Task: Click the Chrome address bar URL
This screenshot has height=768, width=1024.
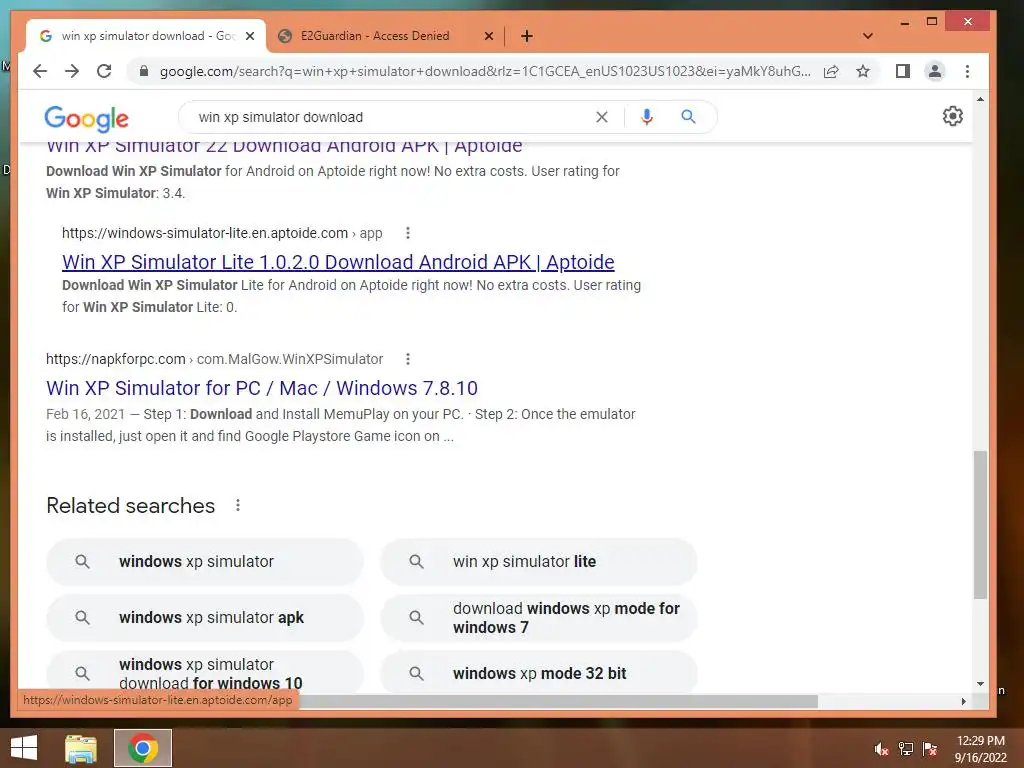Action: tap(485, 71)
